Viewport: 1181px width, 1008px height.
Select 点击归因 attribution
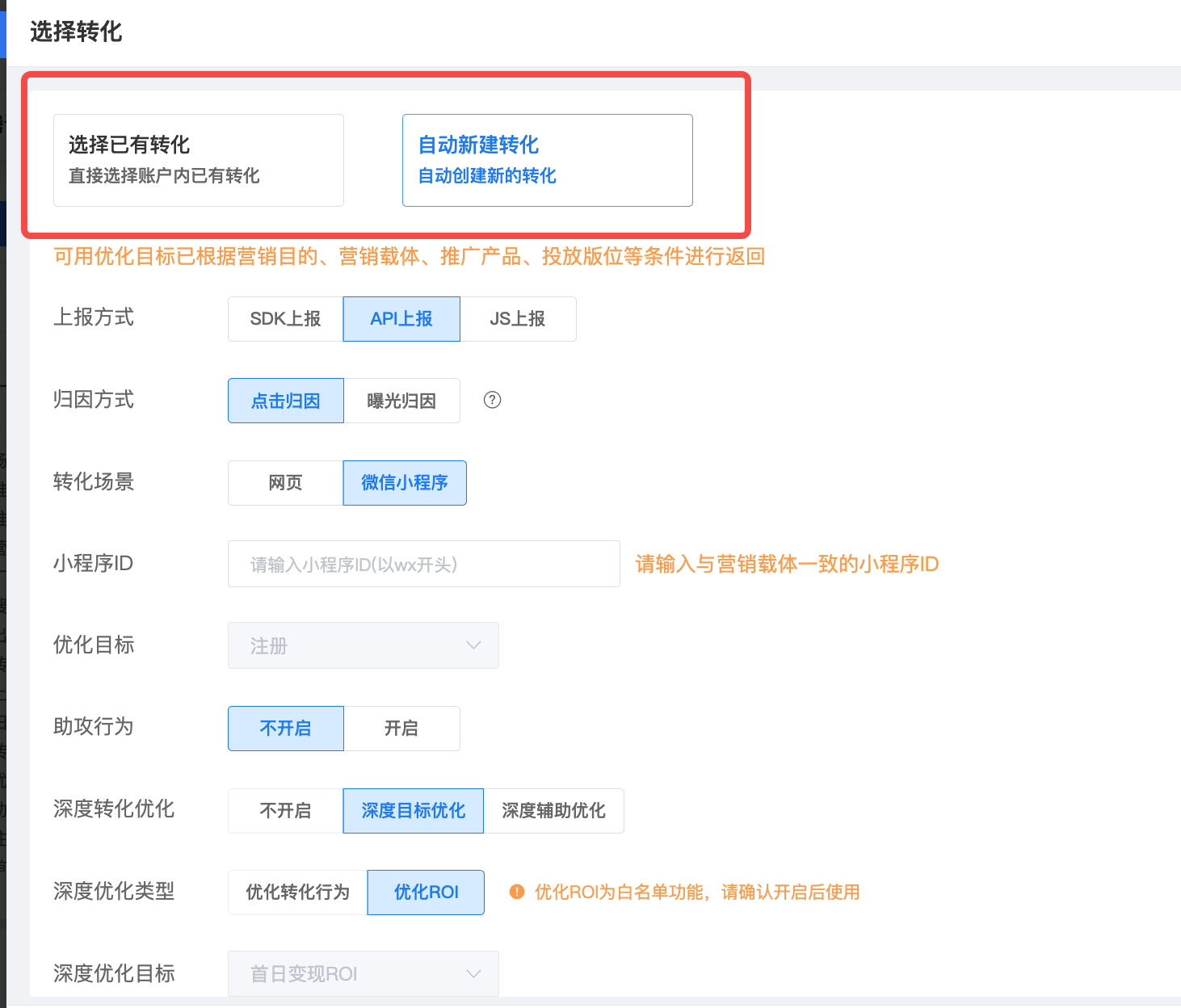click(x=286, y=401)
